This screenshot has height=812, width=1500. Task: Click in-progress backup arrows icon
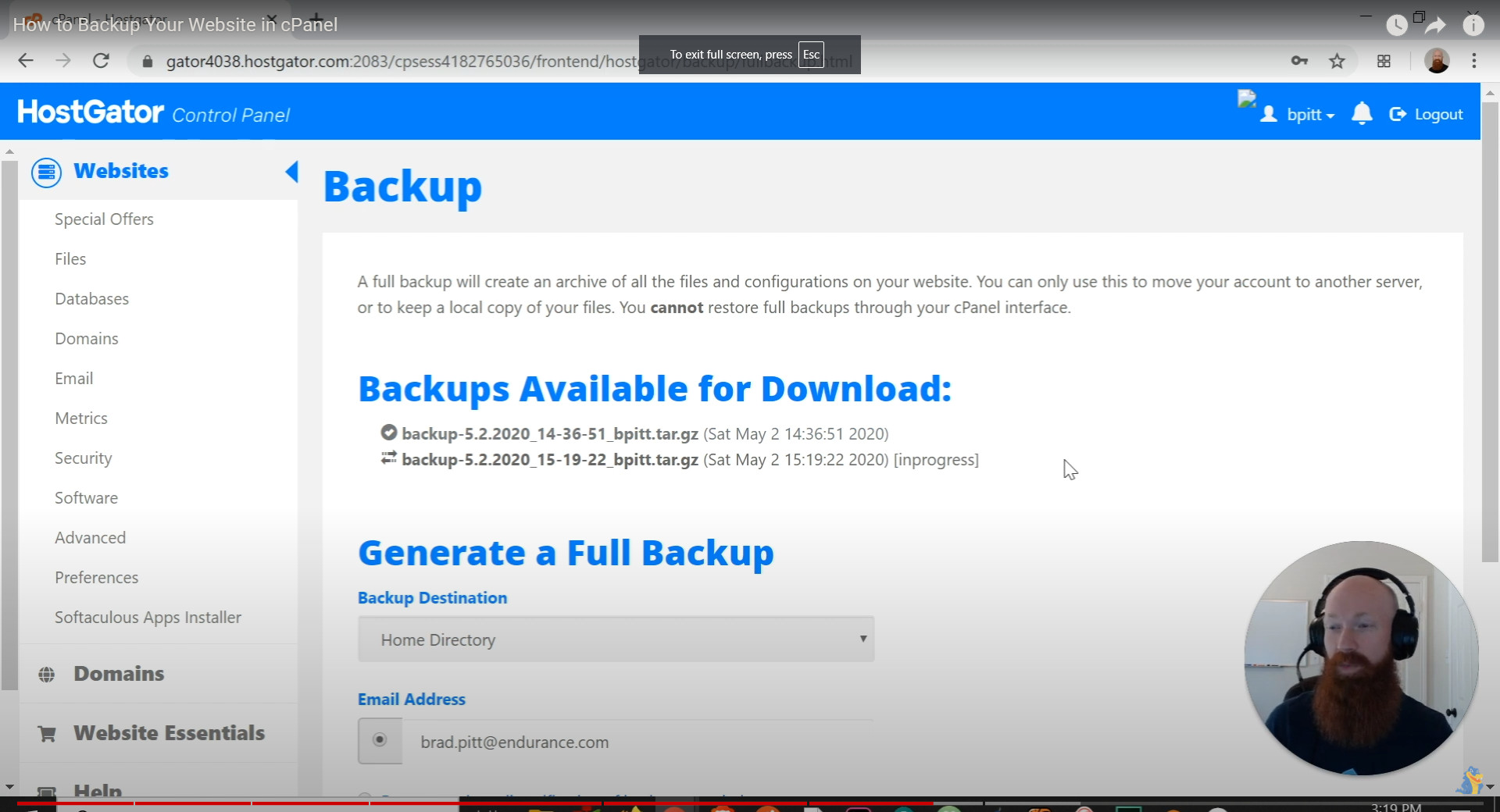click(x=388, y=458)
